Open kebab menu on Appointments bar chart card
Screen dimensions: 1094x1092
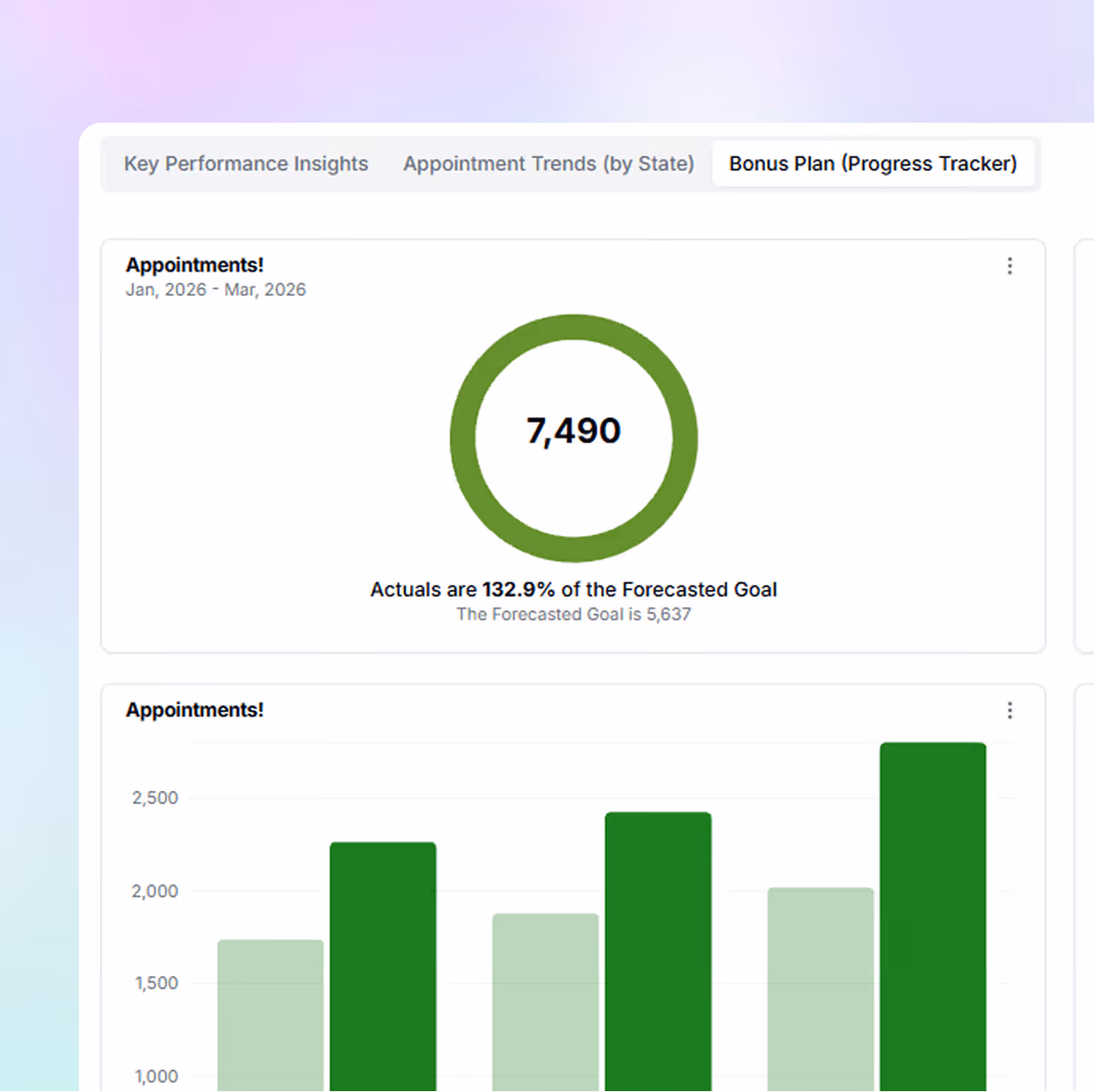pyautogui.click(x=1010, y=711)
